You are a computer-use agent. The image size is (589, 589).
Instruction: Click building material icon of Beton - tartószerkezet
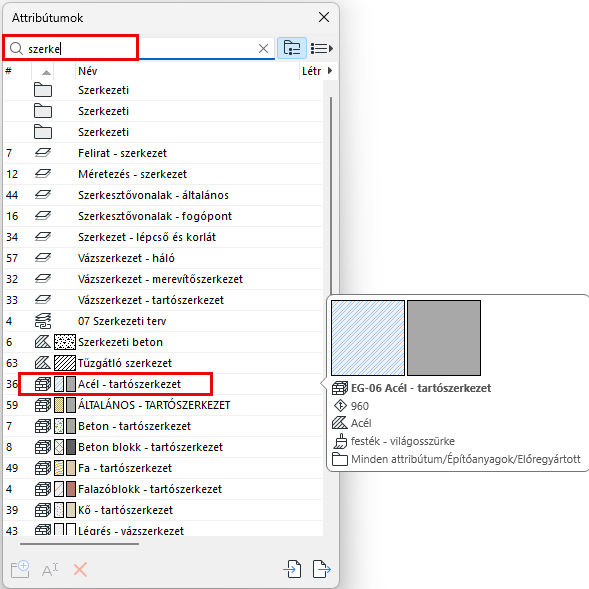43,426
